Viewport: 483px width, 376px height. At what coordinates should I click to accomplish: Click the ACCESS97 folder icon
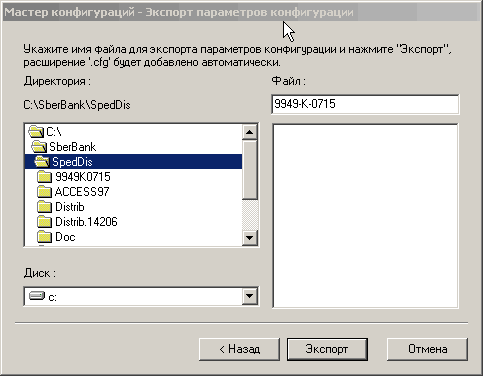(x=44, y=192)
